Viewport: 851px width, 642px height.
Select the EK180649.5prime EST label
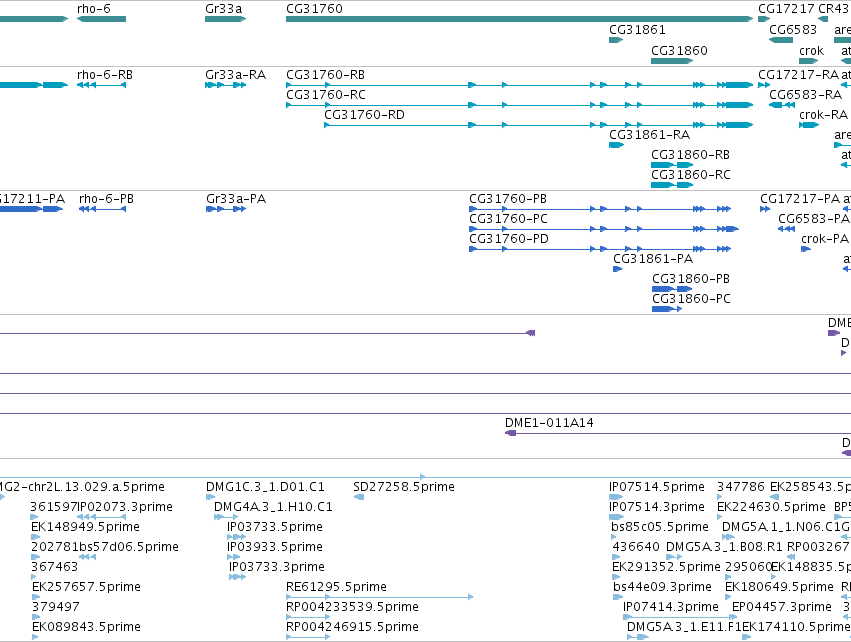coord(779,588)
